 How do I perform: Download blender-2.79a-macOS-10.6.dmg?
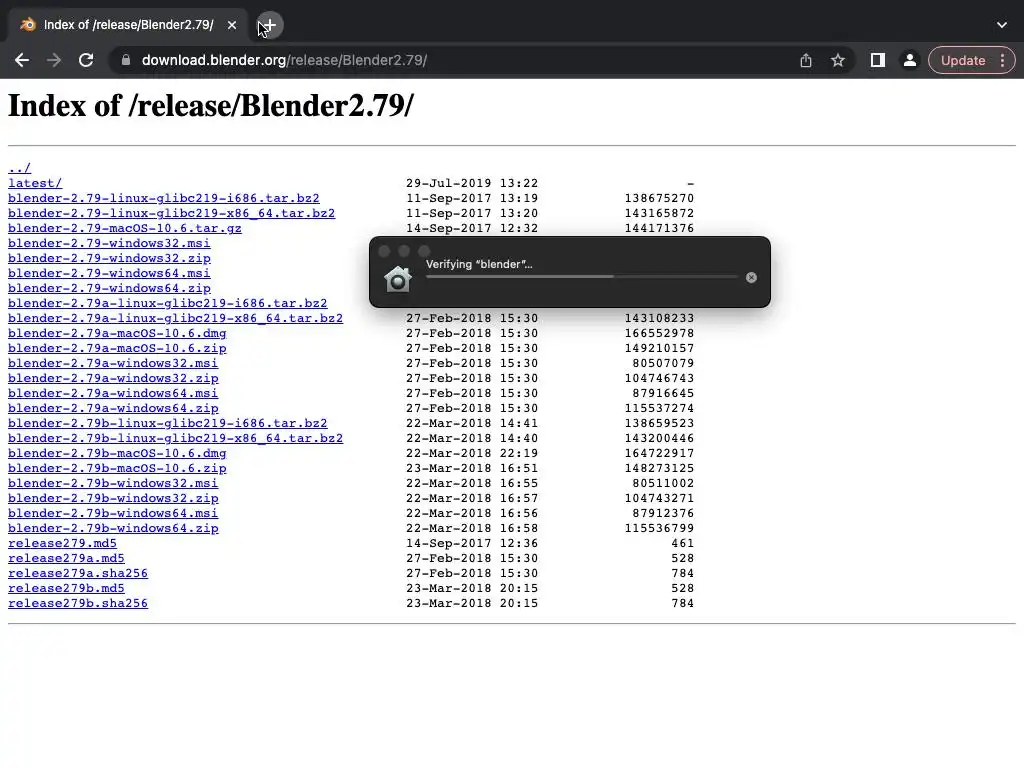117,333
